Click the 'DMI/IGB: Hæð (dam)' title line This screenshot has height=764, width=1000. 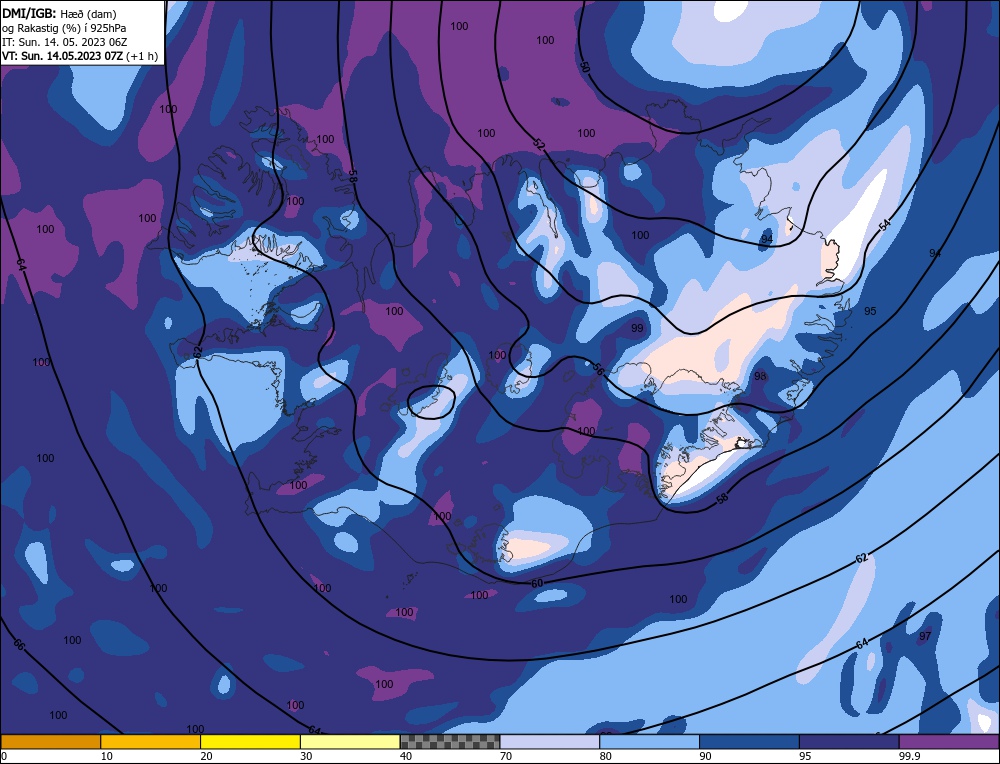59,13
